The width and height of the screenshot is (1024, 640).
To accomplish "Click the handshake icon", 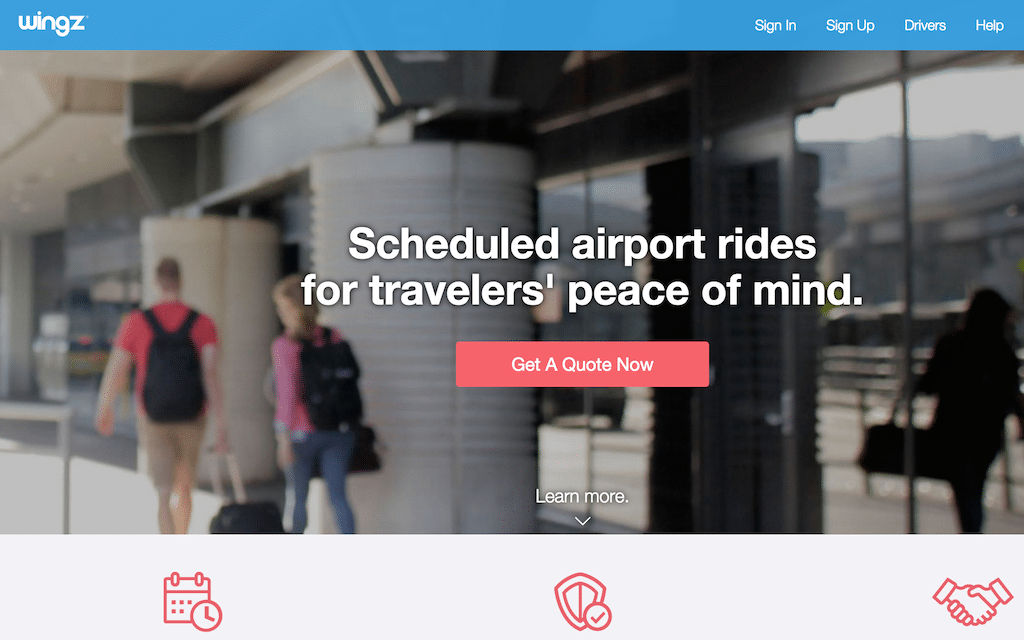I will coord(972,601).
